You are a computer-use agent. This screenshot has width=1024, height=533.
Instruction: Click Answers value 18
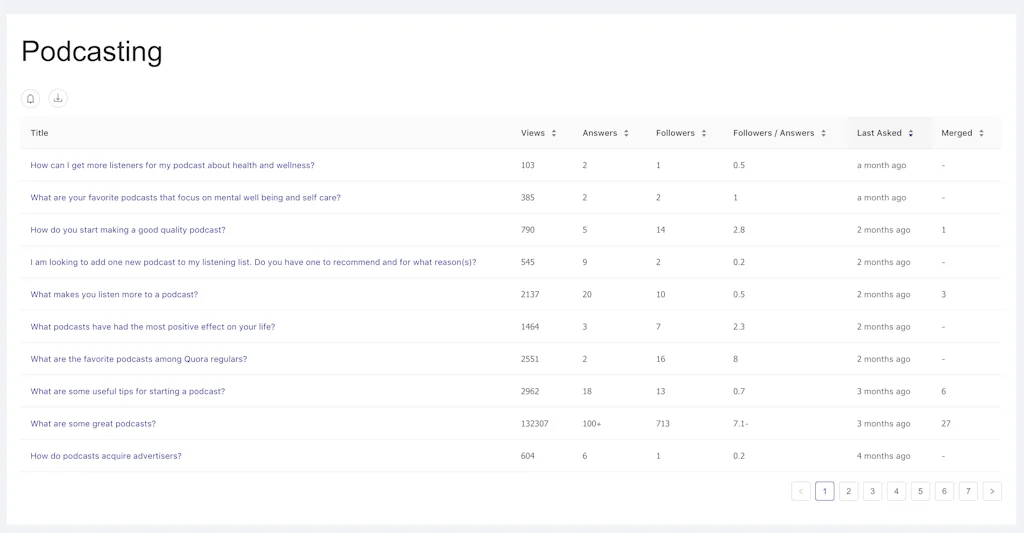(587, 391)
